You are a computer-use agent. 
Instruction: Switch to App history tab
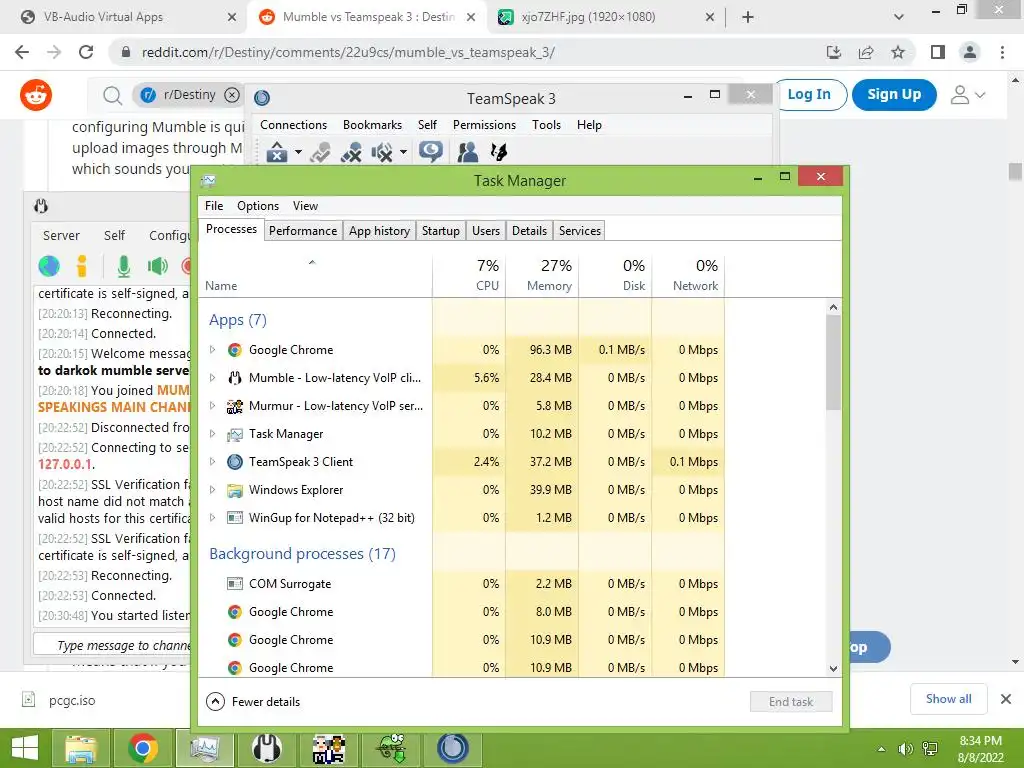(379, 231)
